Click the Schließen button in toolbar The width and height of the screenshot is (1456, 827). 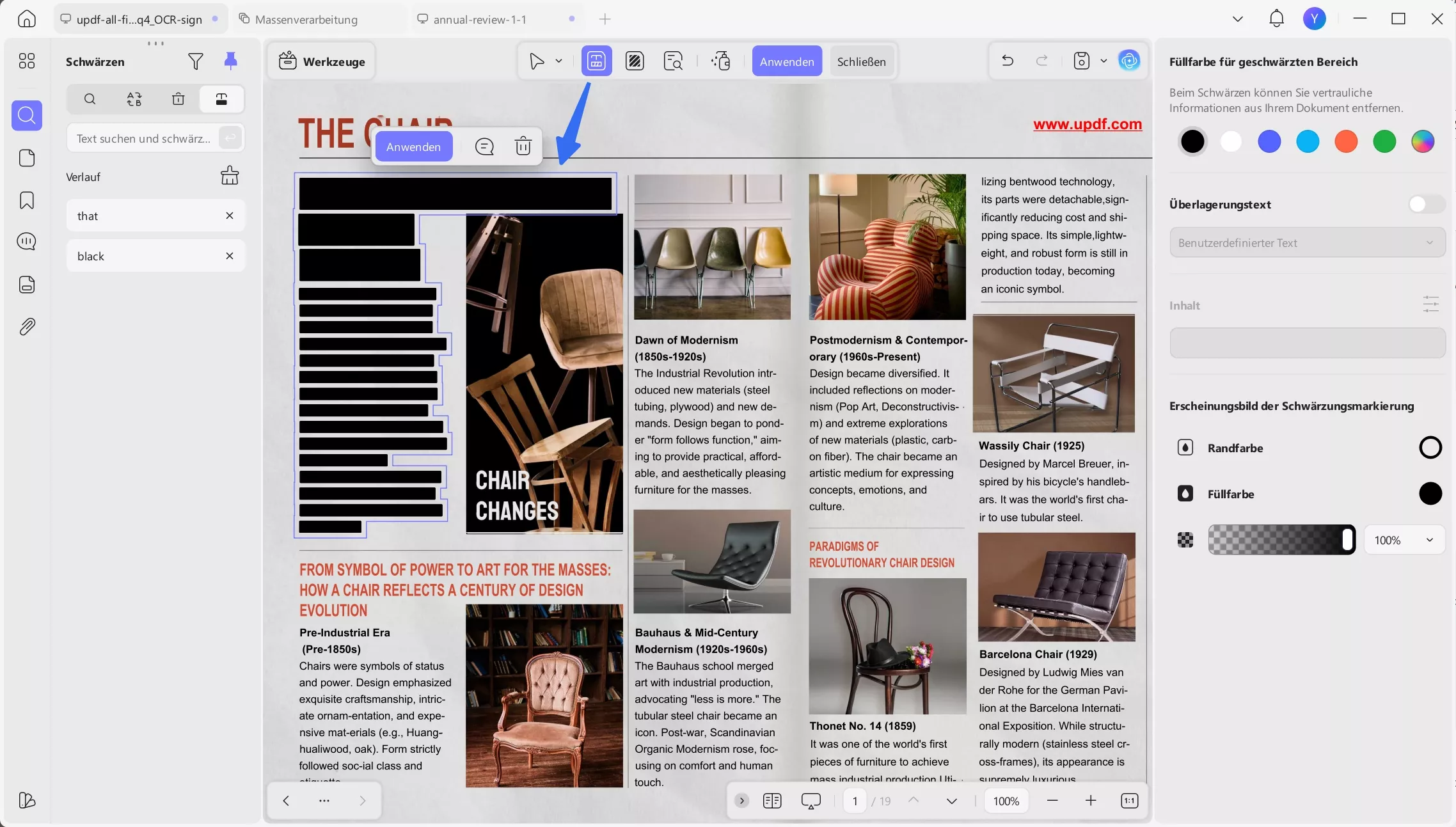point(861,61)
